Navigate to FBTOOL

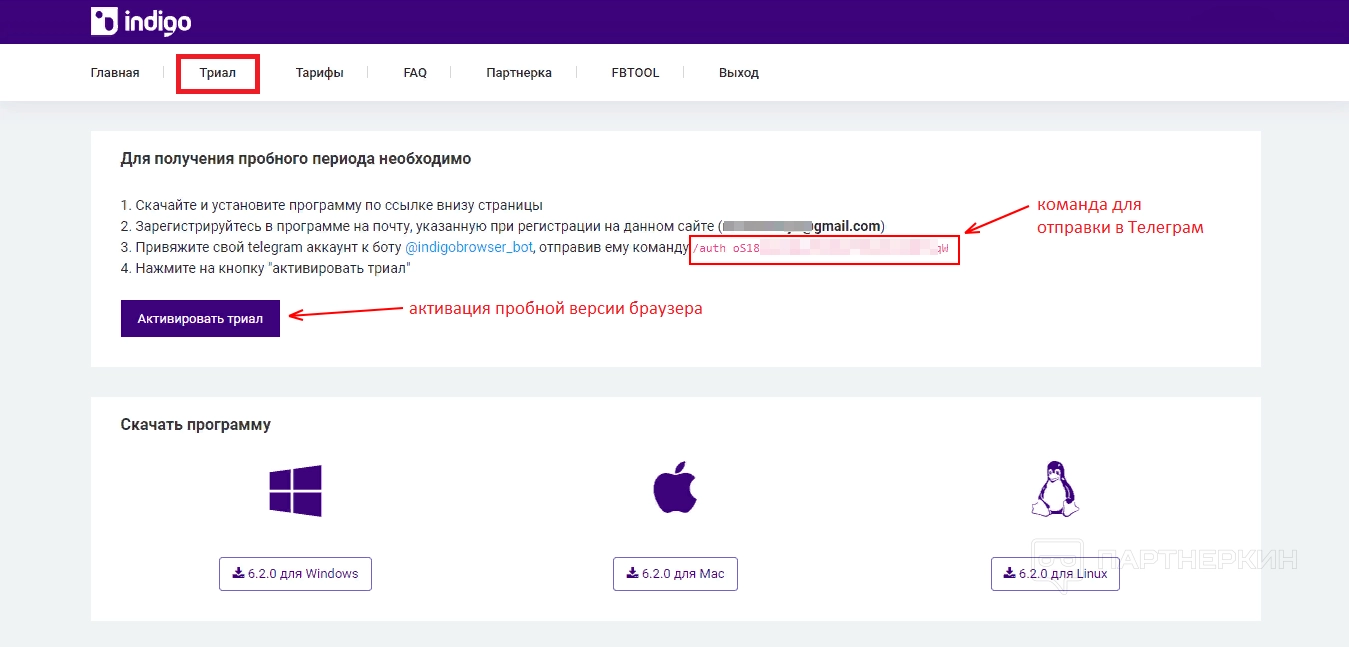point(635,73)
